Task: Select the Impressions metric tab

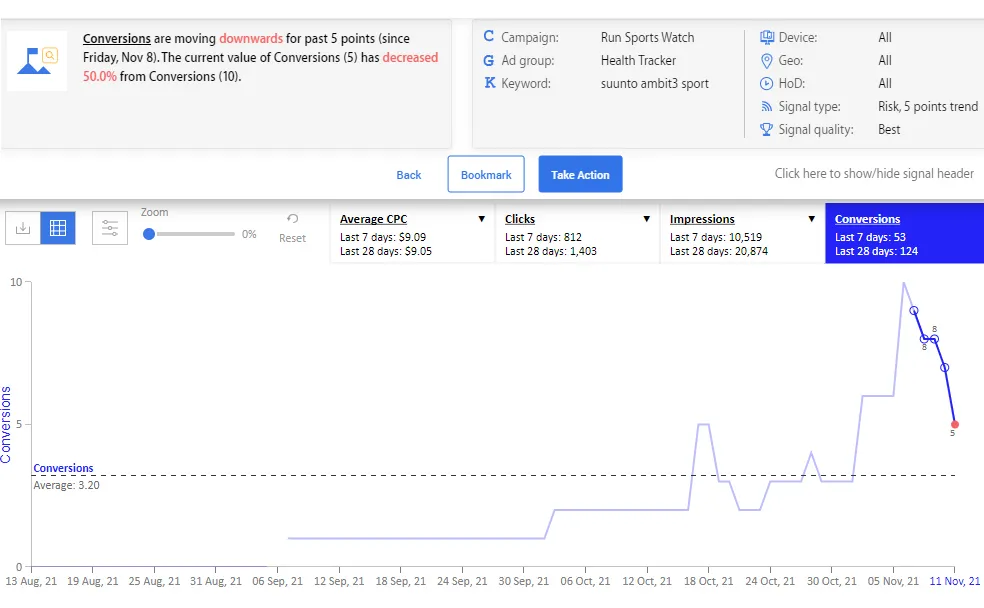Action: [x=742, y=233]
